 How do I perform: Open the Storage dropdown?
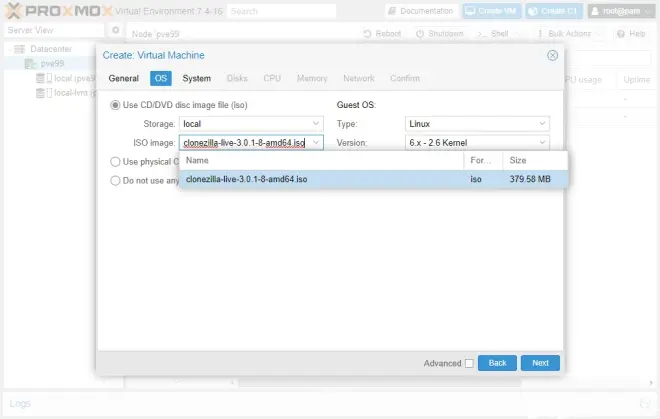pyautogui.click(x=316, y=123)
